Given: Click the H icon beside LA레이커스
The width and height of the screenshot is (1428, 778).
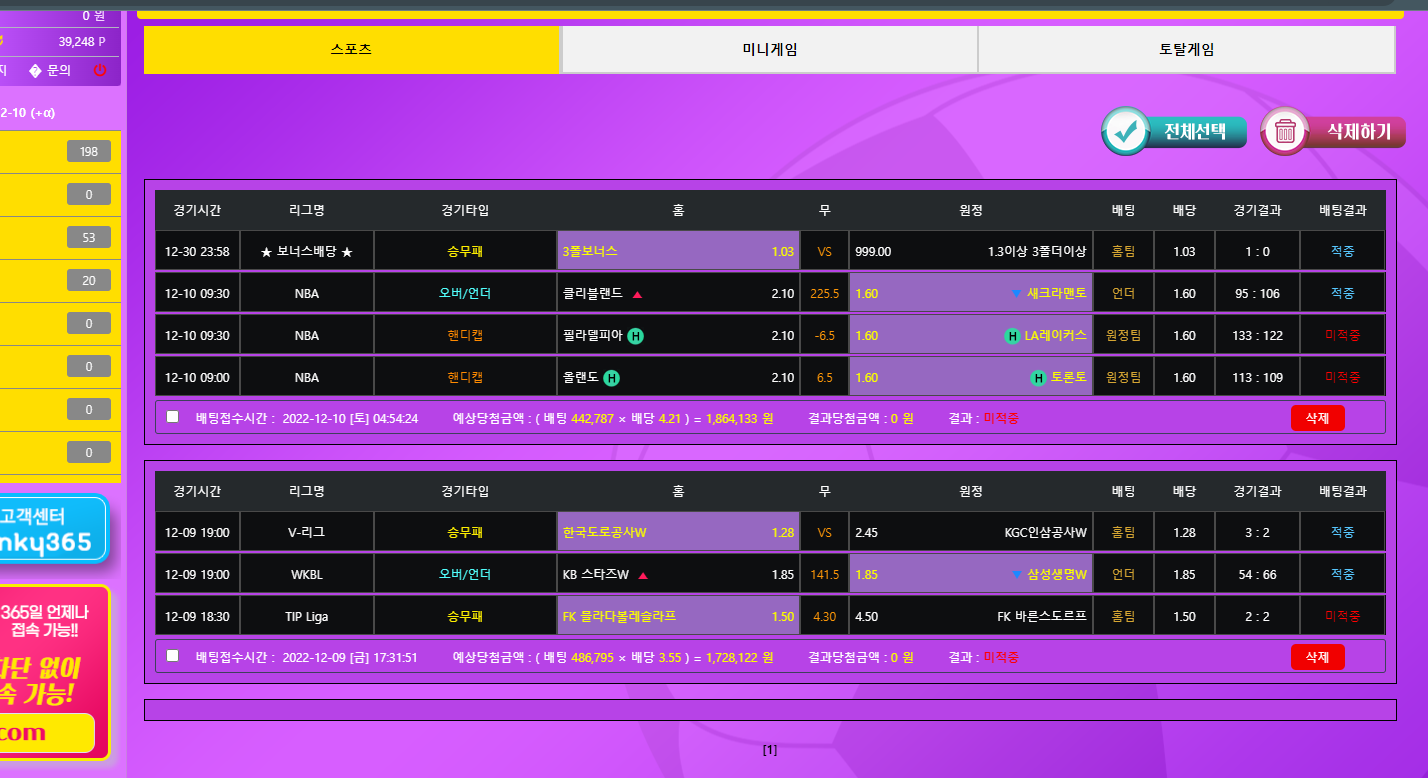Looking at the screenshot, I should click(x=1012, y=336).
